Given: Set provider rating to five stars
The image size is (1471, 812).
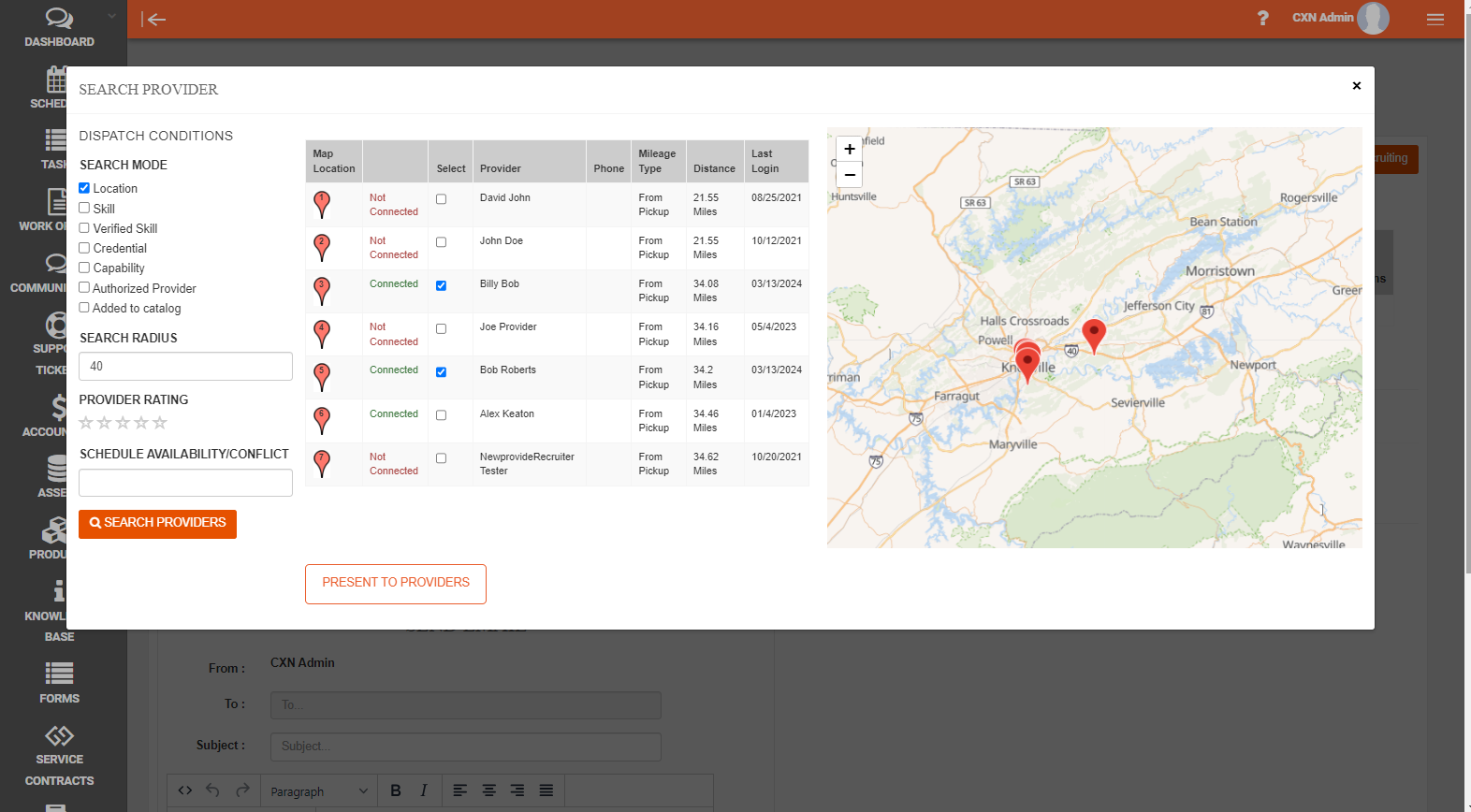Looking at the screenshot, I should 160,423.
